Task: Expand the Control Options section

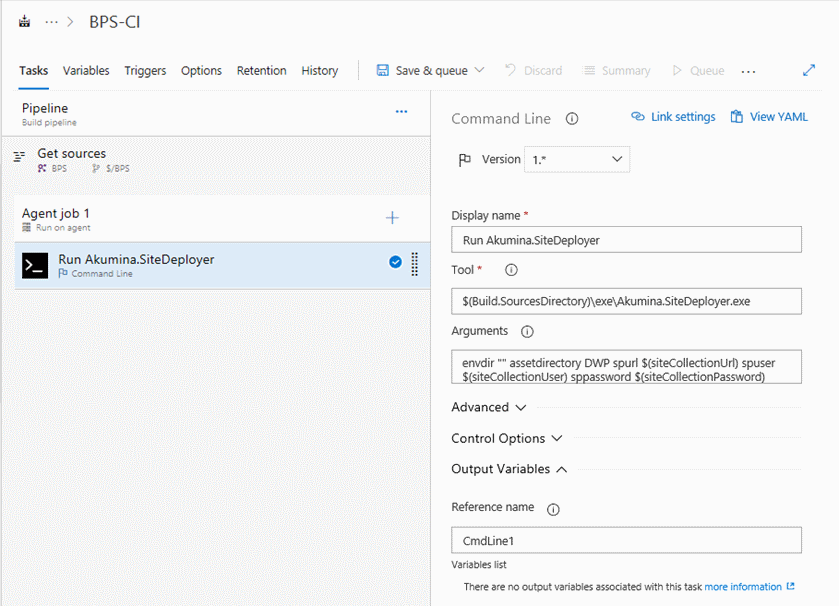Action: point(507,439)
